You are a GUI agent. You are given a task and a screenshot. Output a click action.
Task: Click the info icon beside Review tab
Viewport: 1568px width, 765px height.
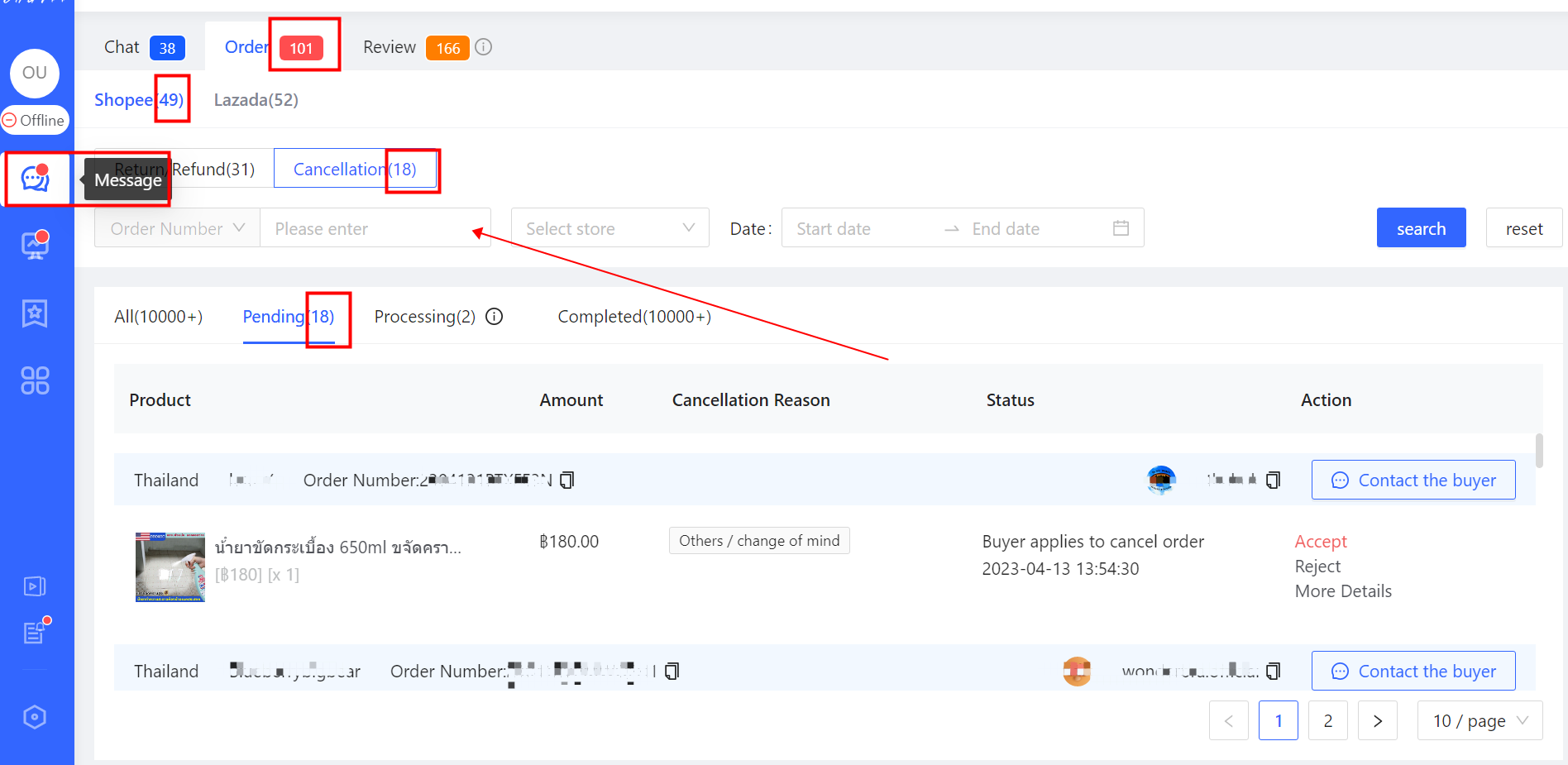pyautogui.click(x=484, y=47)
